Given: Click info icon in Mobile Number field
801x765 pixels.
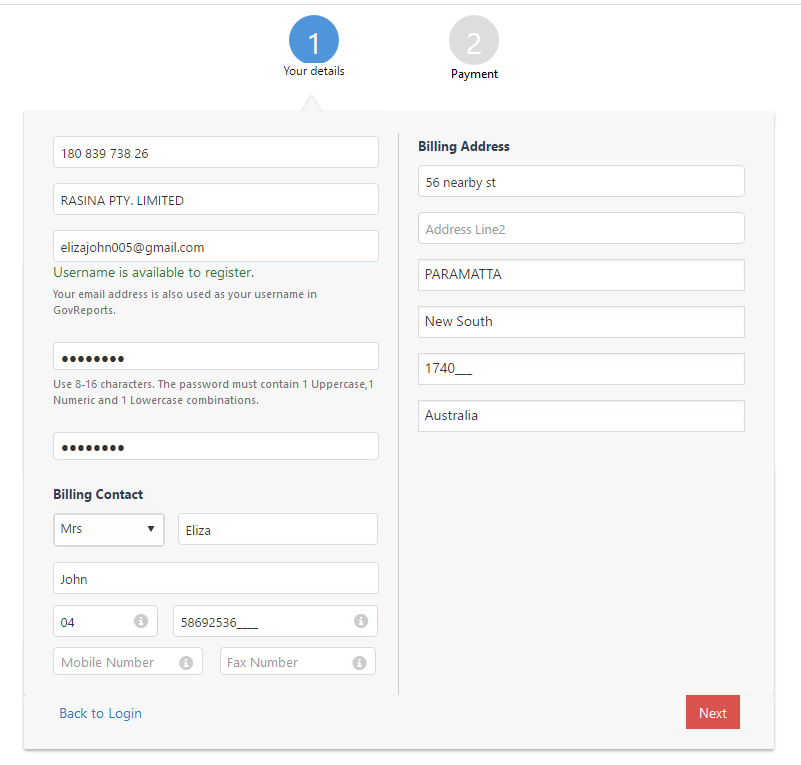Looking at the screenshot, I should coord(186,662).
